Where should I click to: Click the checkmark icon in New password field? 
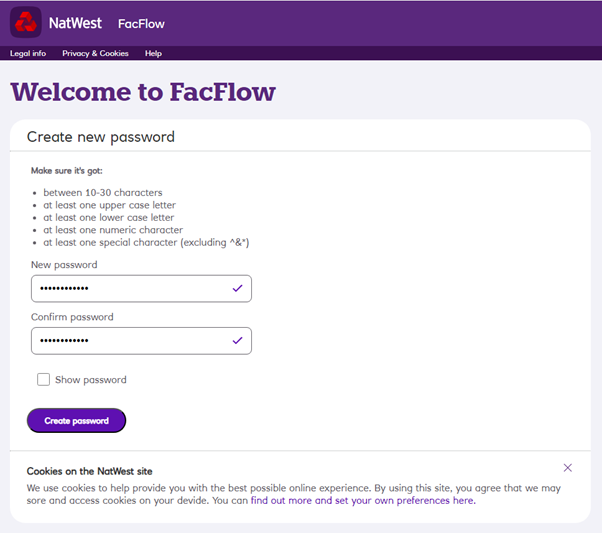(x=237, y=288)
